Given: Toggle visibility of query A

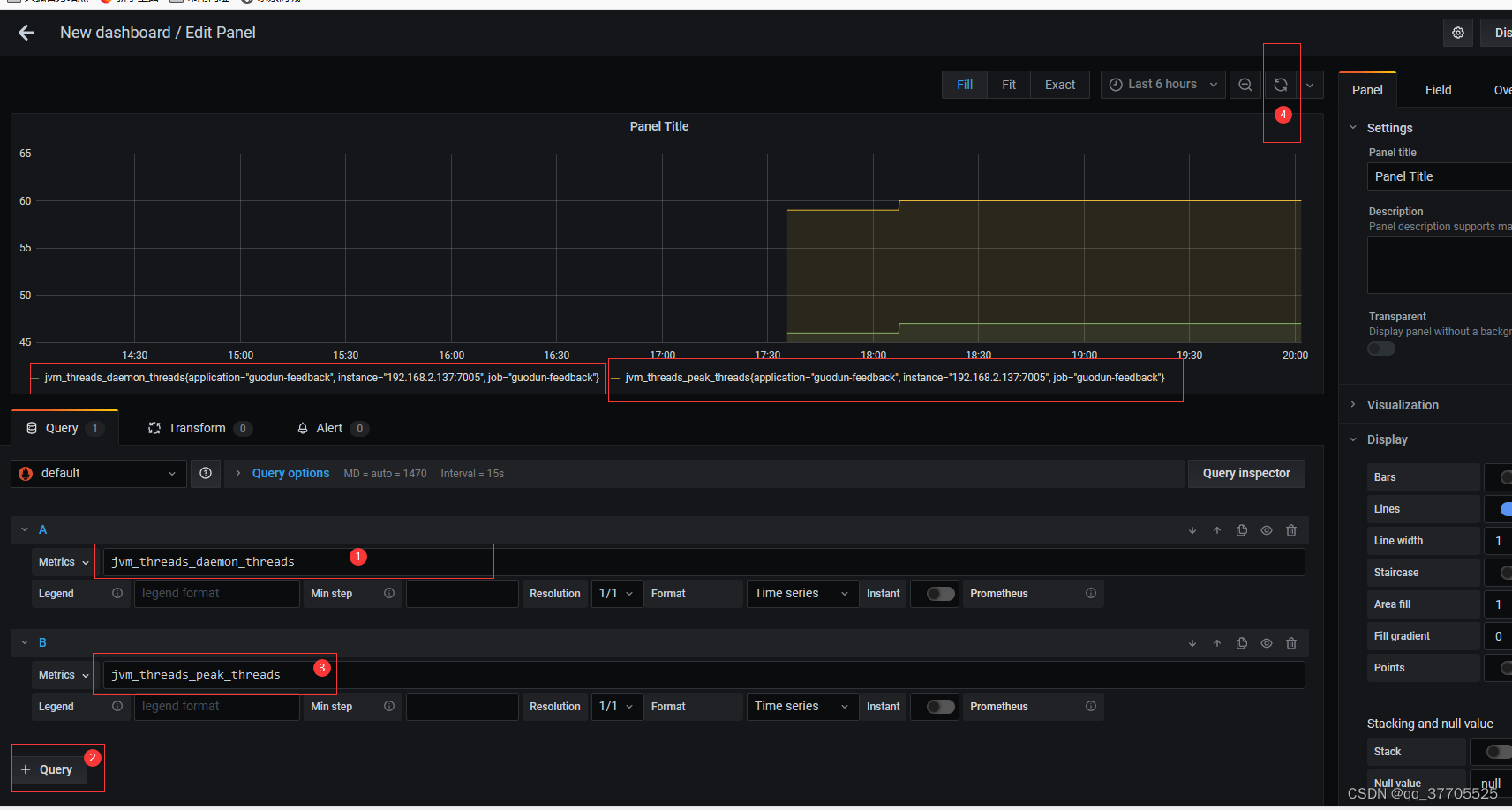Looking at the screenshot, I should (1267, 530).
